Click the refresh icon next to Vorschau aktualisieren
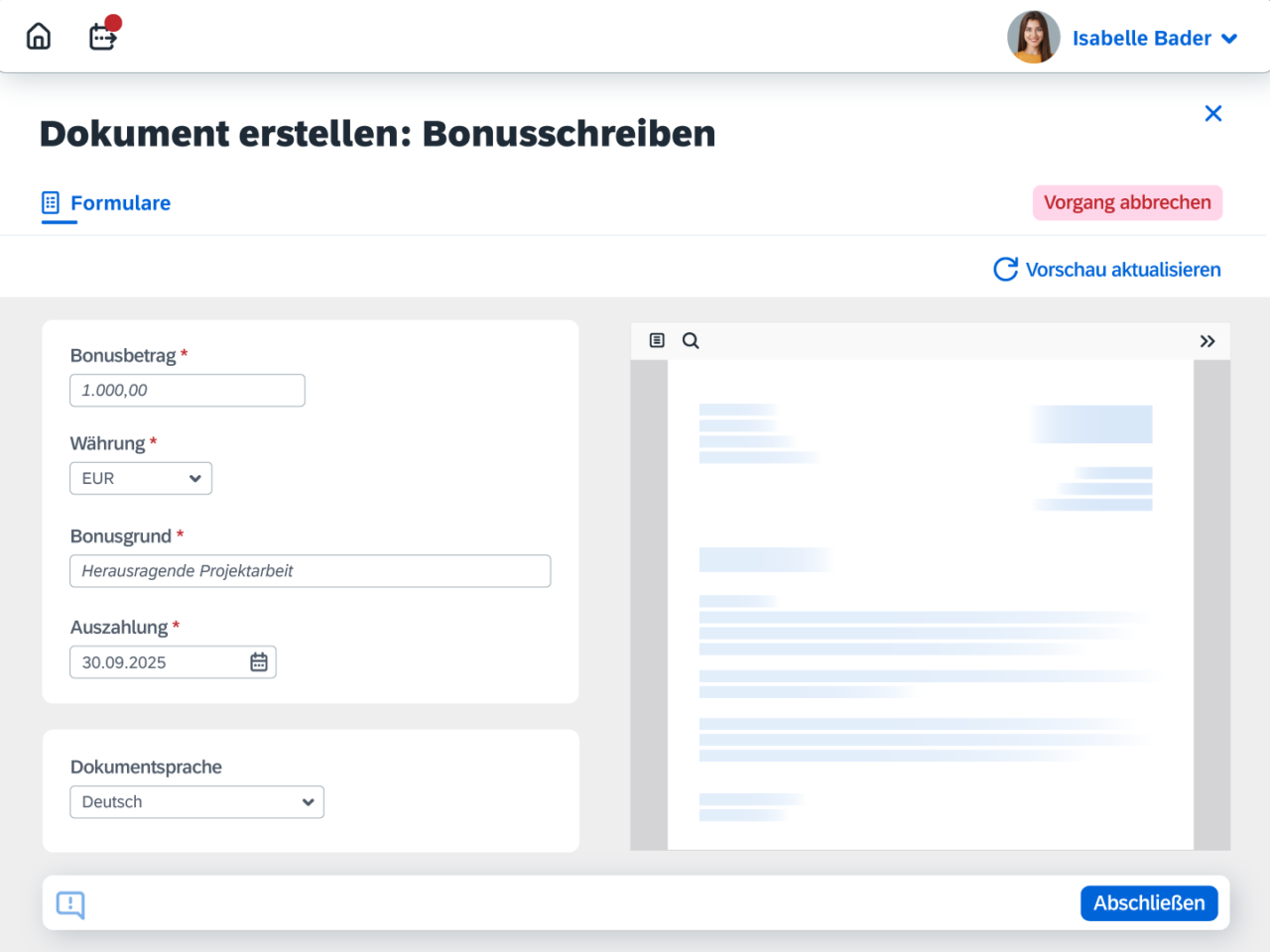 point(1005,269)
